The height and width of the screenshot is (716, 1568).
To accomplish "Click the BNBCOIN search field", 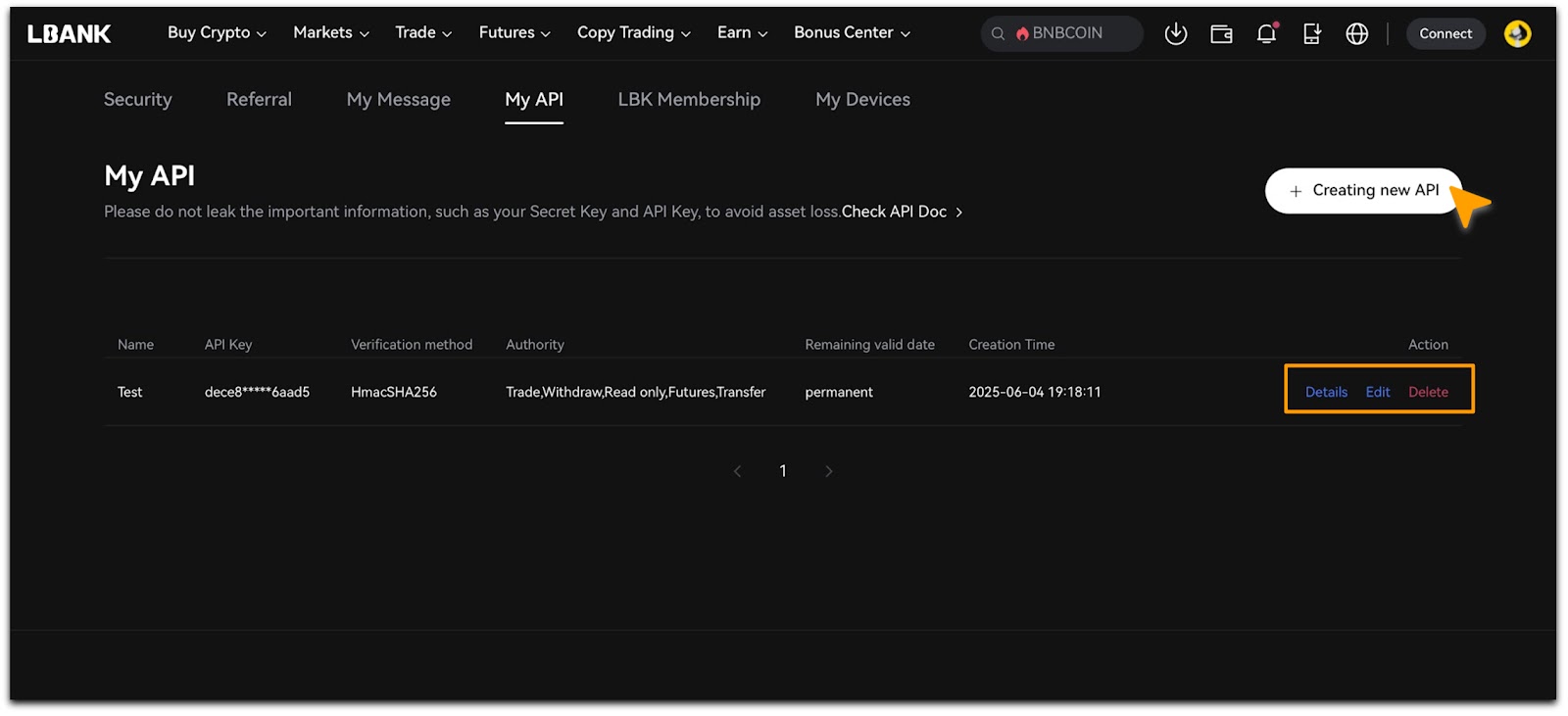I will pyautogui.click(x=1062, y=34).
